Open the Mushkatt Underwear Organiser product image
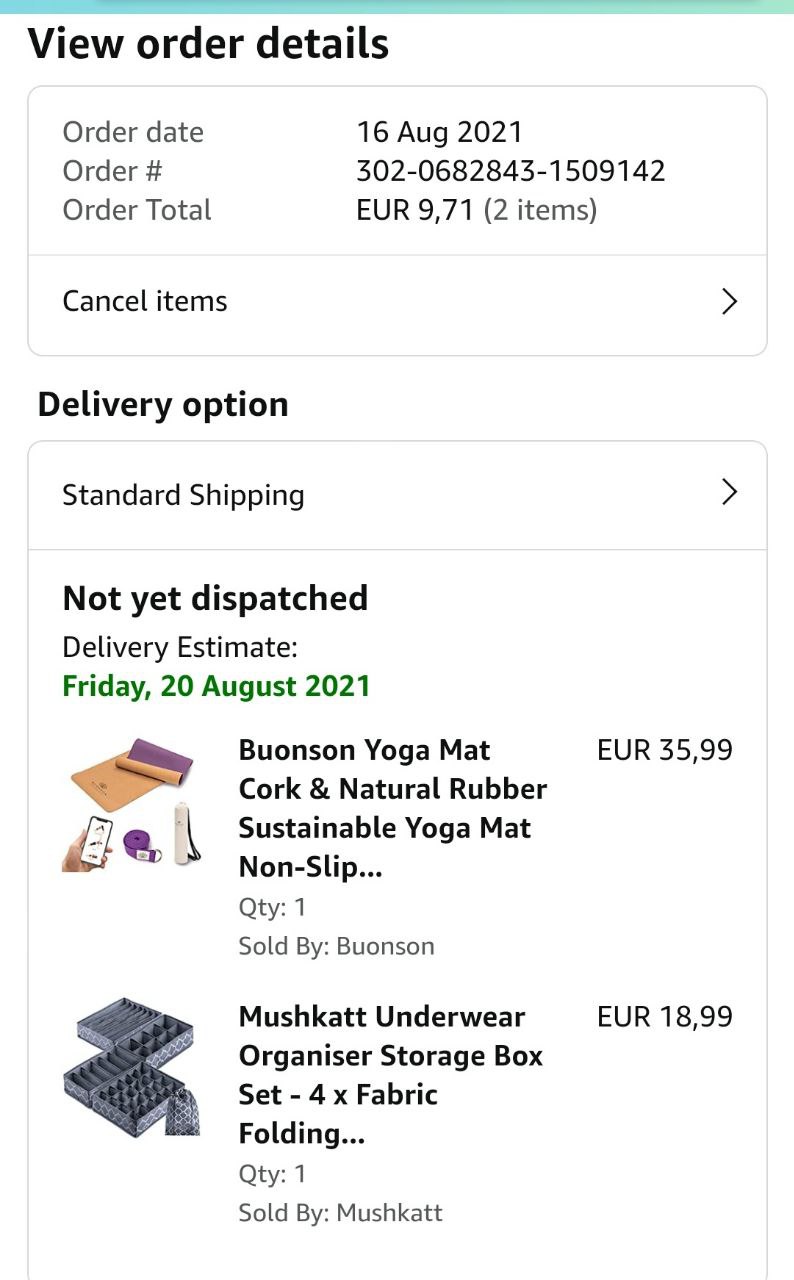 pyautogui.click(x=132, y=1066)
